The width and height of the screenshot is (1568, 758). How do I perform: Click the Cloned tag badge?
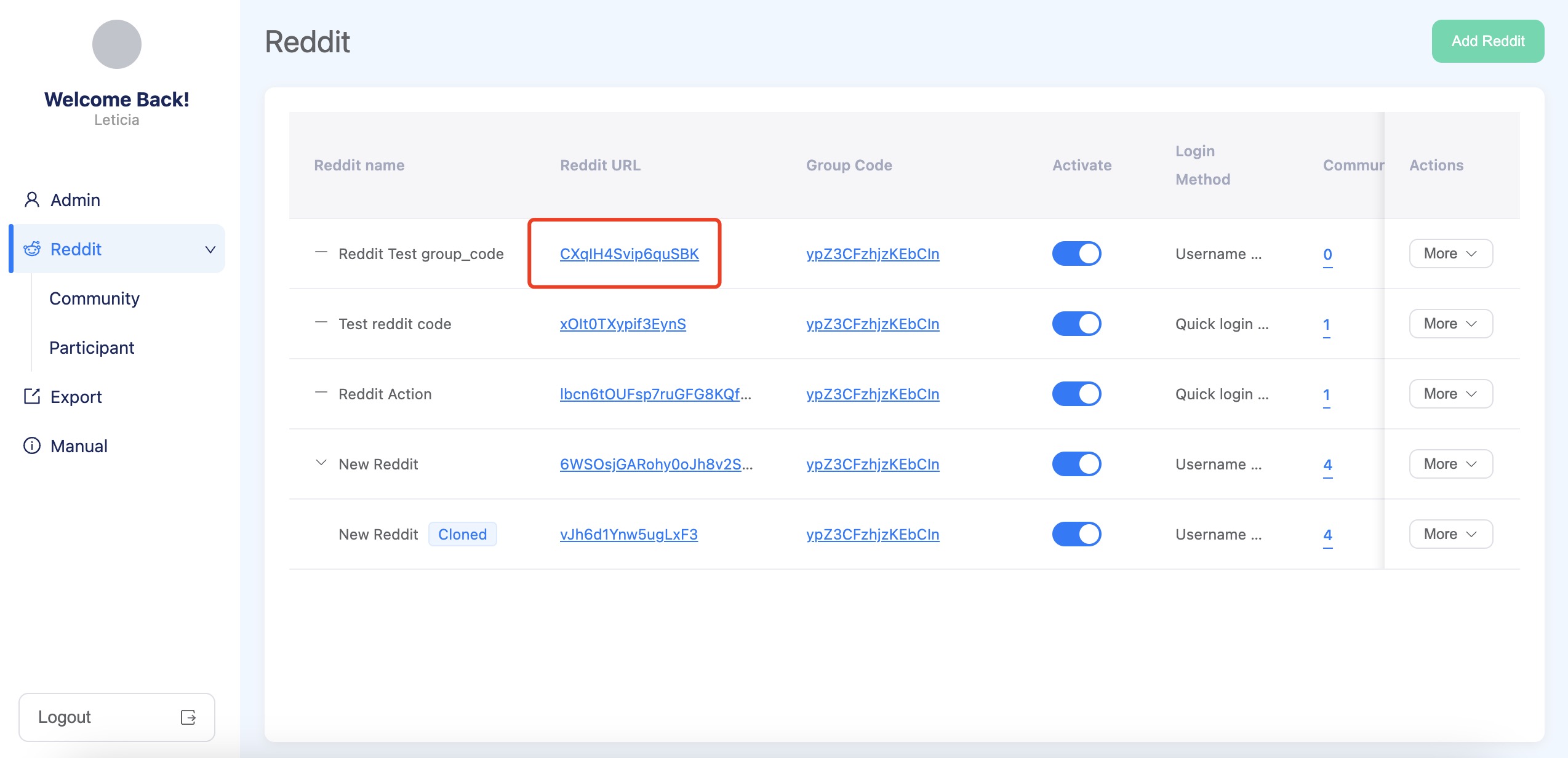(x=462, y=534)
